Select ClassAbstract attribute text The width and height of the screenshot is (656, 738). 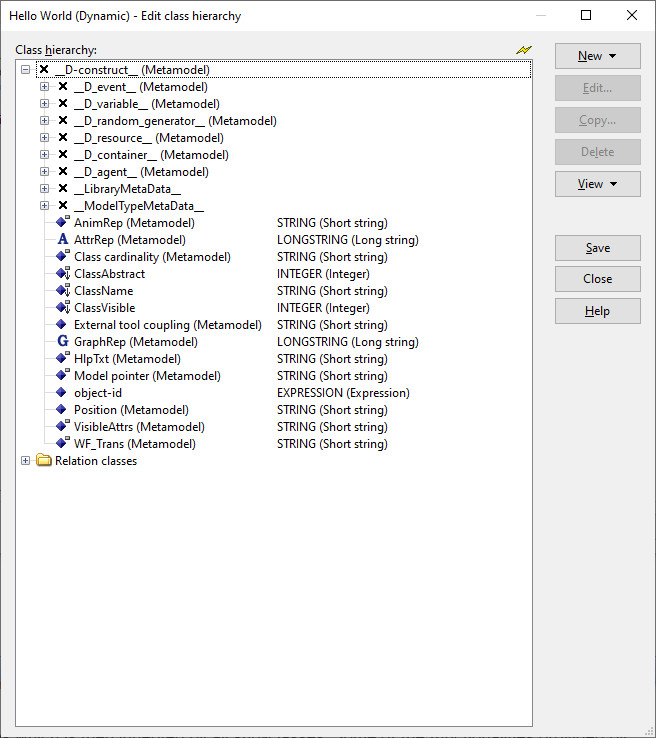(109, 273)
